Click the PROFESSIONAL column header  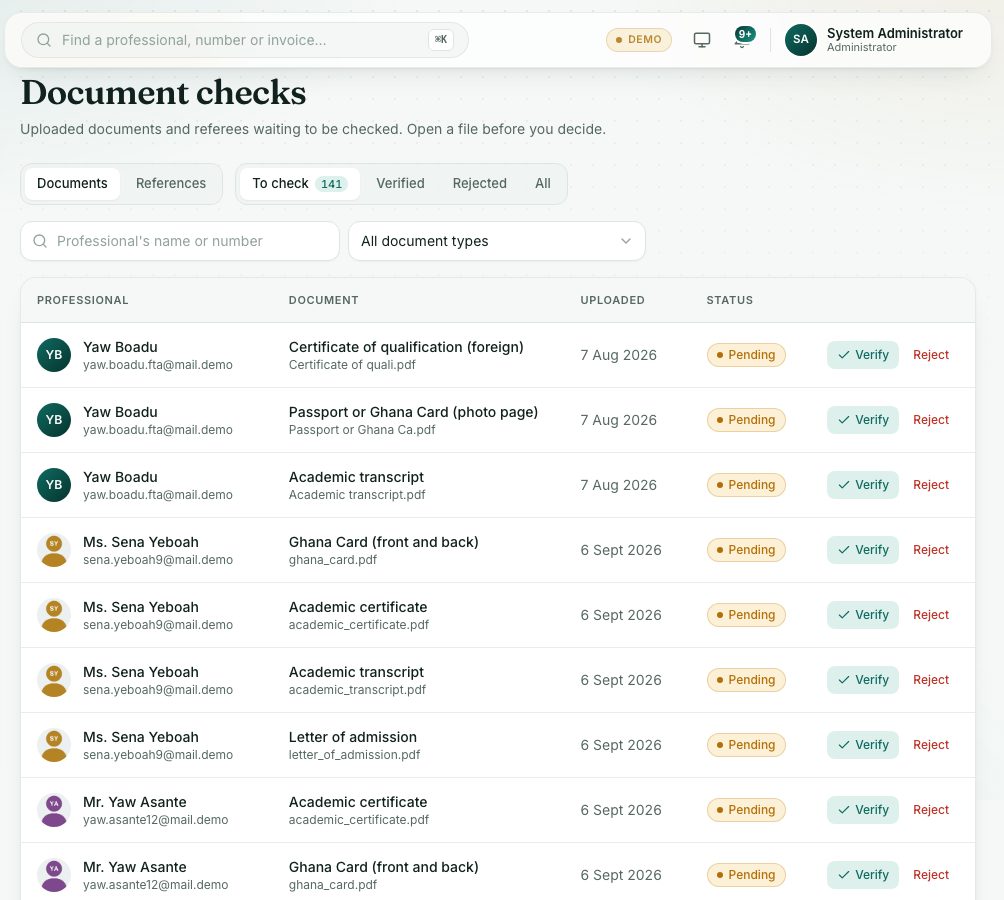pyautogui.click(x=83, y=300)
